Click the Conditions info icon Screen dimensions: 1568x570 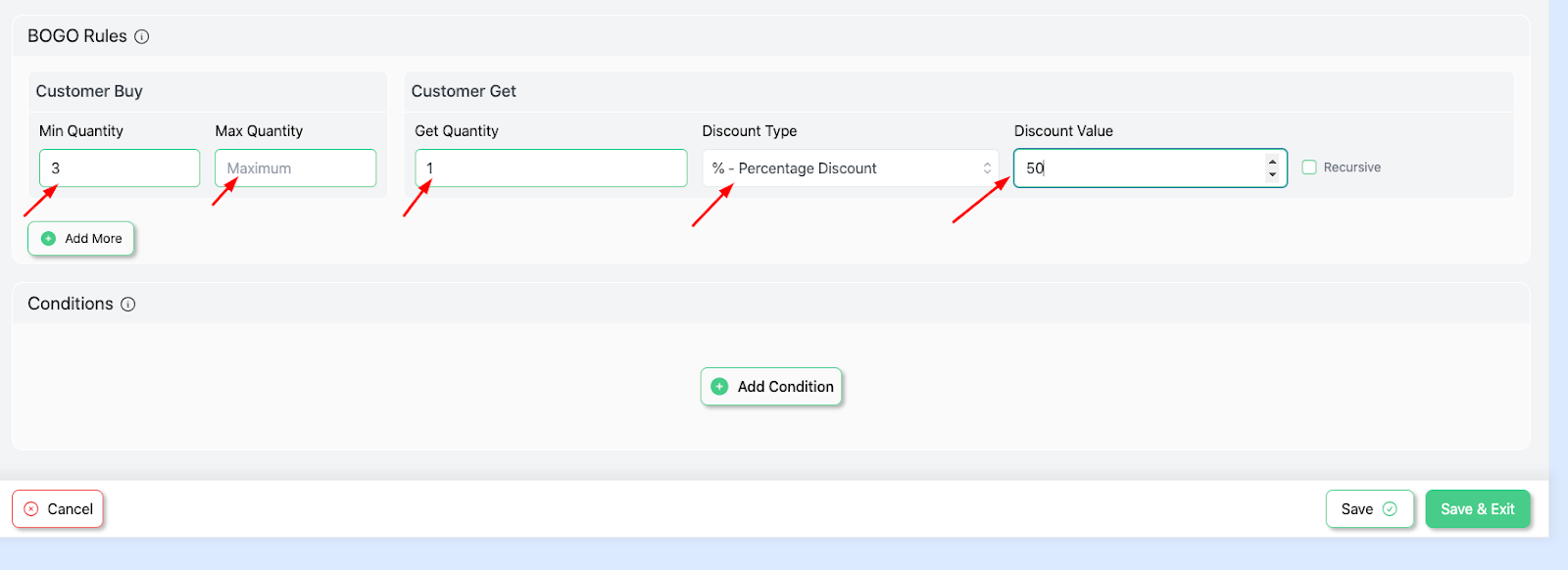pyautogui.click(x=128, y=305)
